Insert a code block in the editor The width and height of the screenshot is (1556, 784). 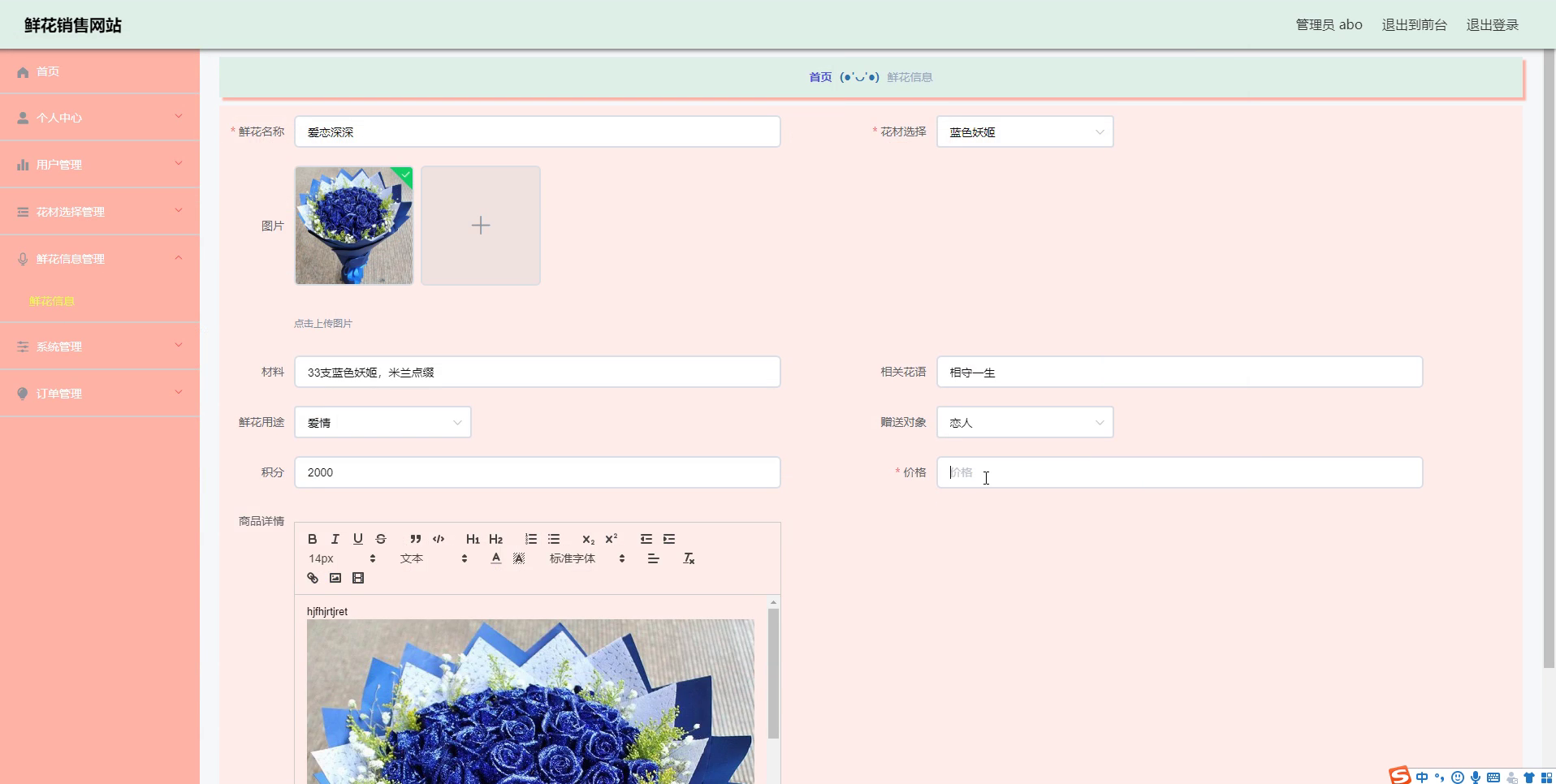click(439, 539)
